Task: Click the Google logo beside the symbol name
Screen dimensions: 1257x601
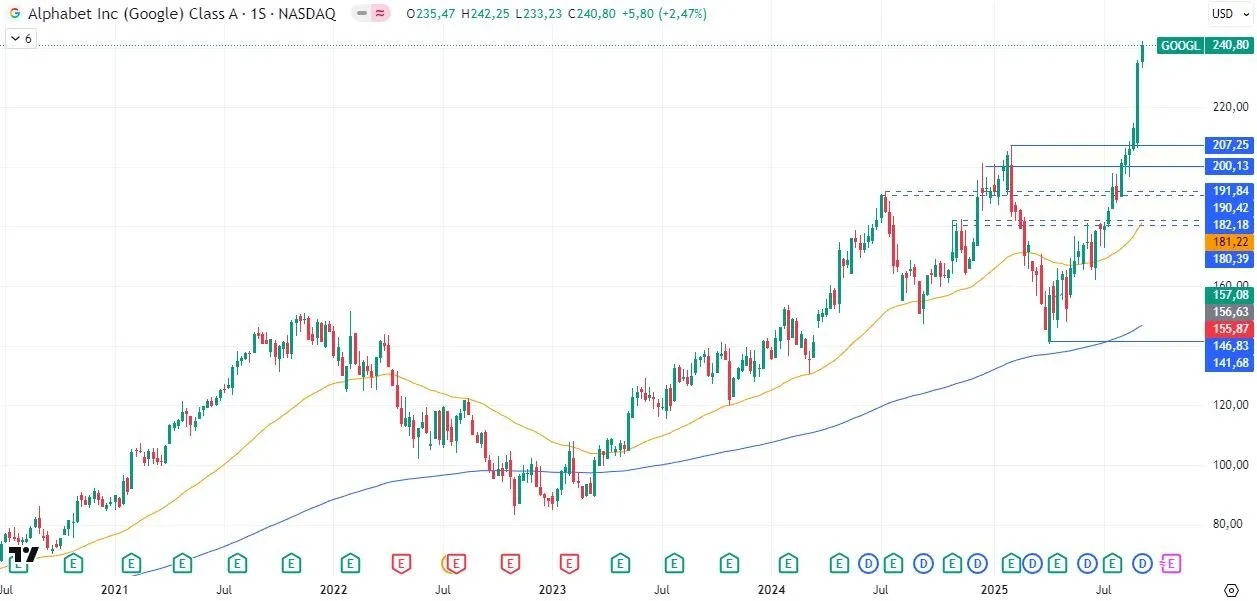Action: coord(14,14)
